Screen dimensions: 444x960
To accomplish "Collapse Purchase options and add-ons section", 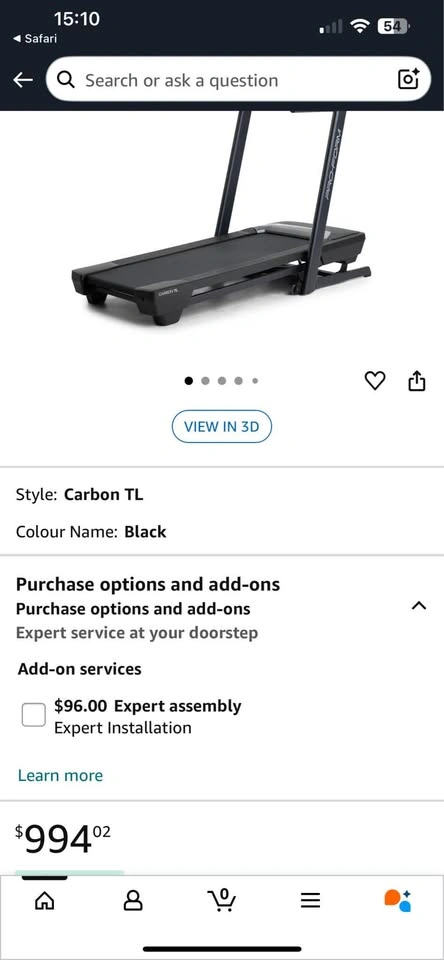I will coord(419,606).
